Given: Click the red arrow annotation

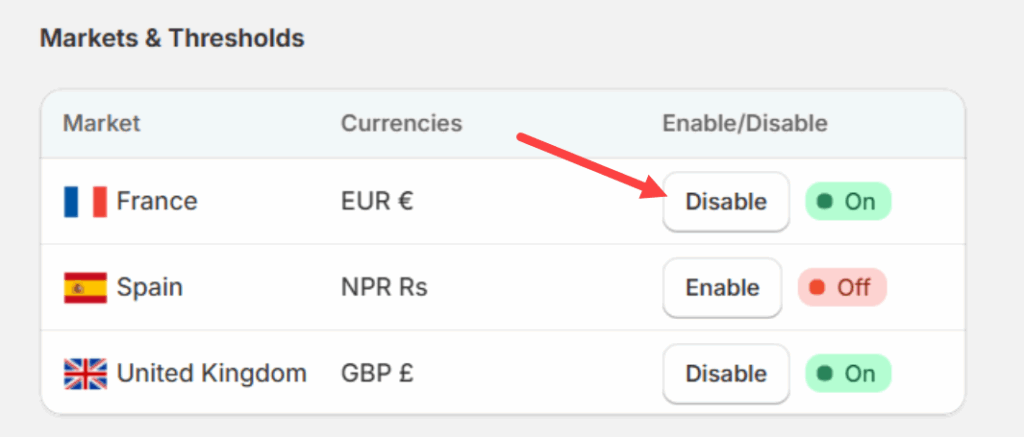Looking at the screenshot, I should click(x=590, y=165).
